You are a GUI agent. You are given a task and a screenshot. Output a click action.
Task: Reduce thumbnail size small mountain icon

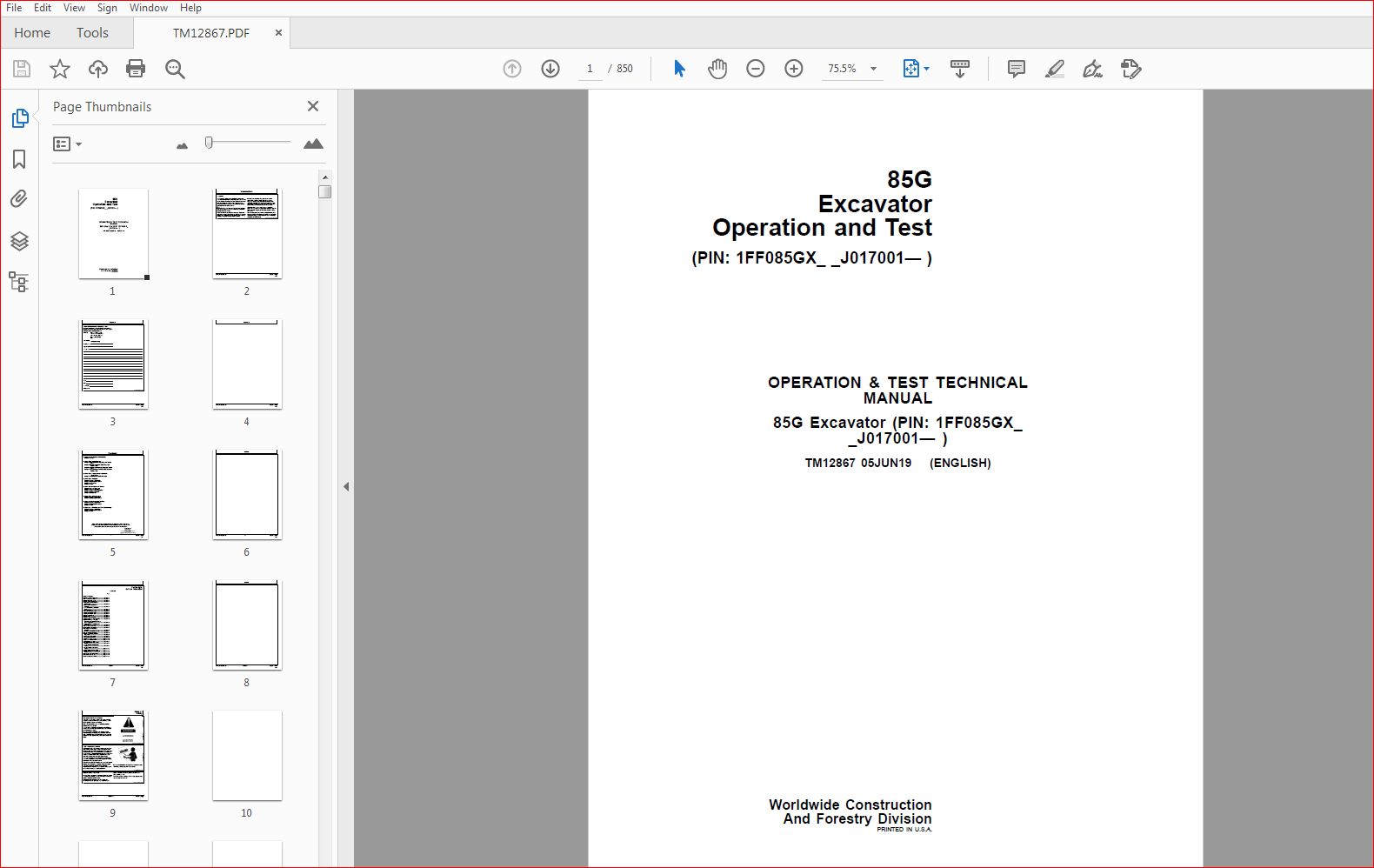182,146
